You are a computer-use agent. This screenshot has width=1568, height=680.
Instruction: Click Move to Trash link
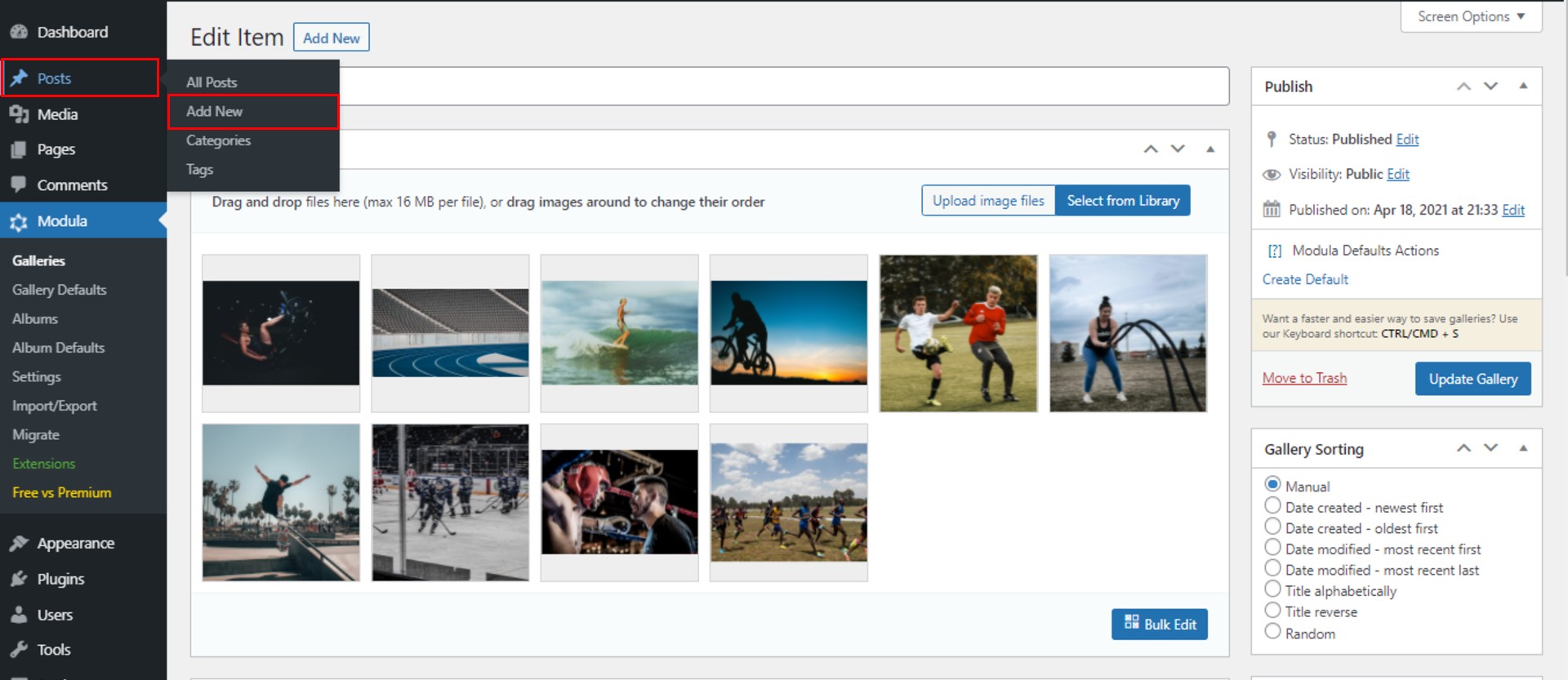[1304, 378]
